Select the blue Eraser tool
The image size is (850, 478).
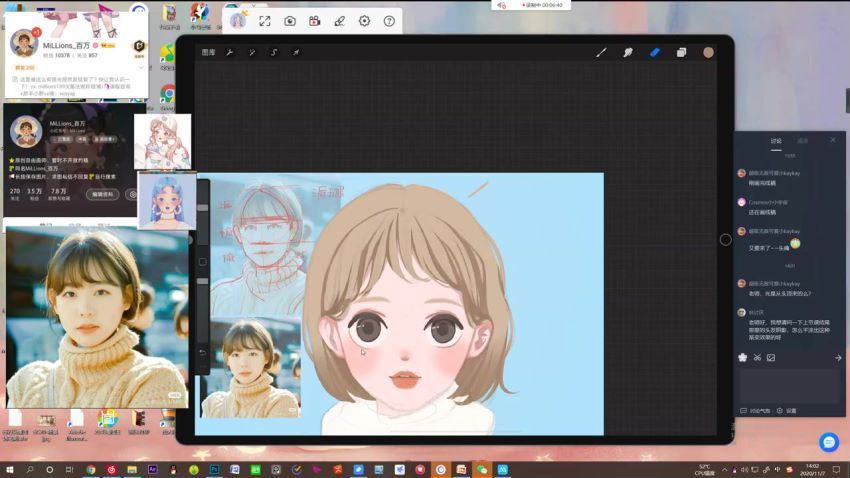pyautogui.click(x=655, y=52)
